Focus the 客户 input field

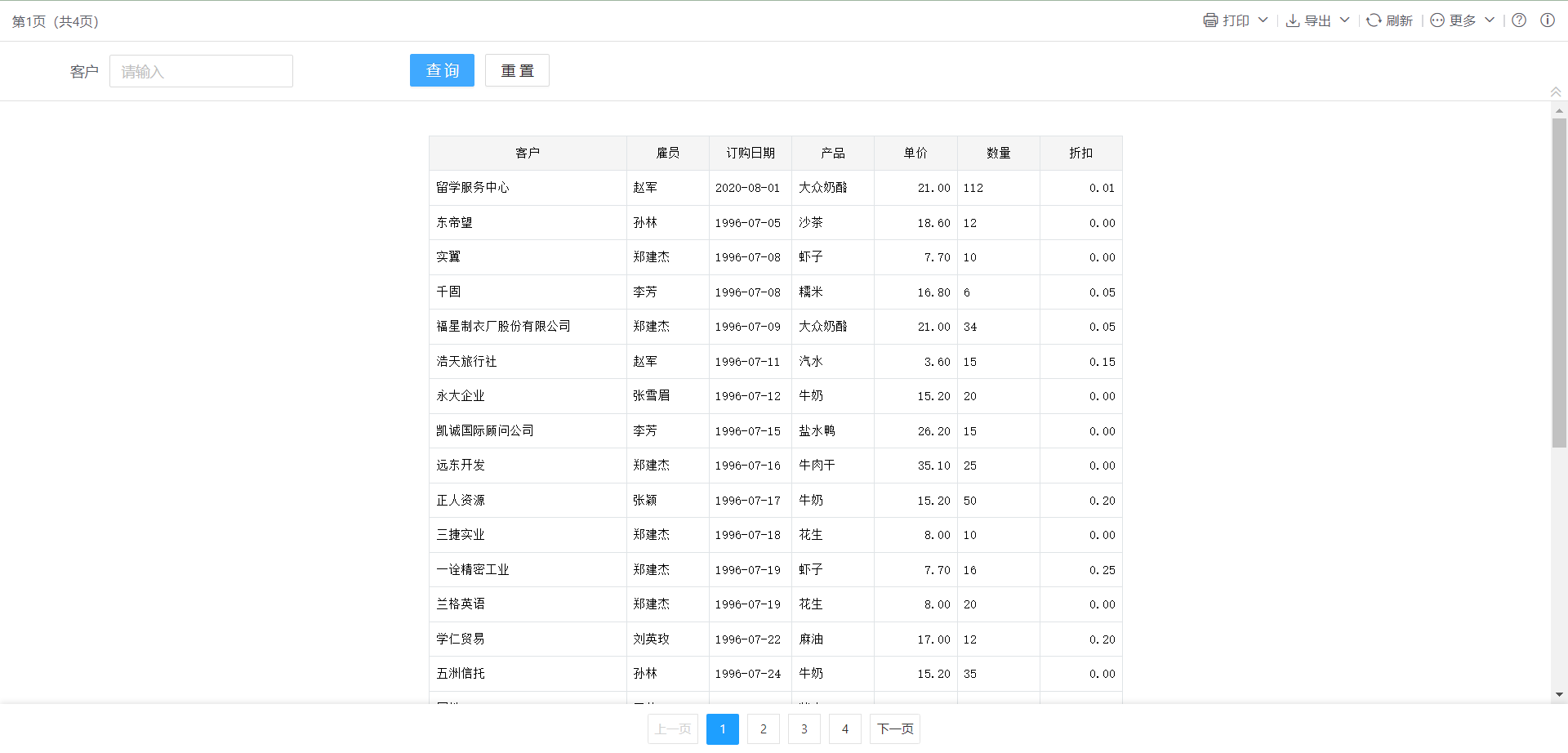coord(201,71)
